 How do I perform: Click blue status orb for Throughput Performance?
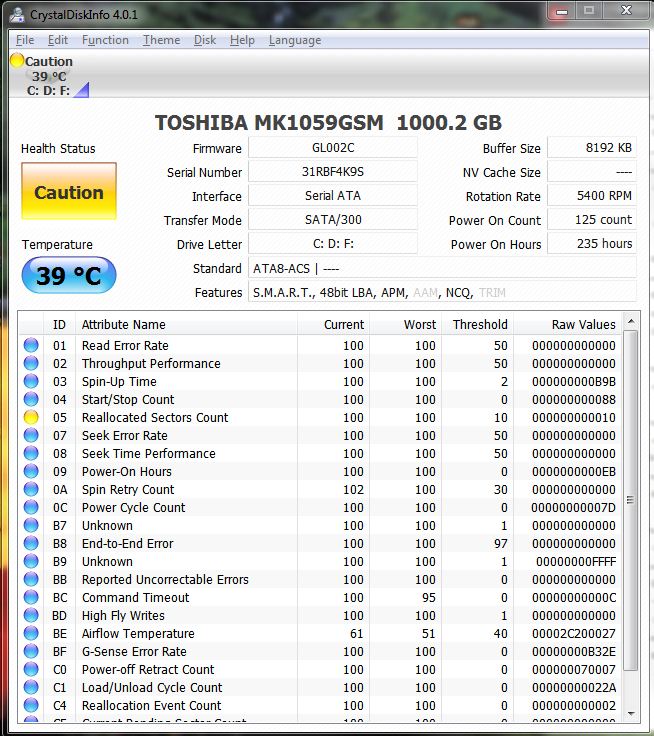point(31,363)
